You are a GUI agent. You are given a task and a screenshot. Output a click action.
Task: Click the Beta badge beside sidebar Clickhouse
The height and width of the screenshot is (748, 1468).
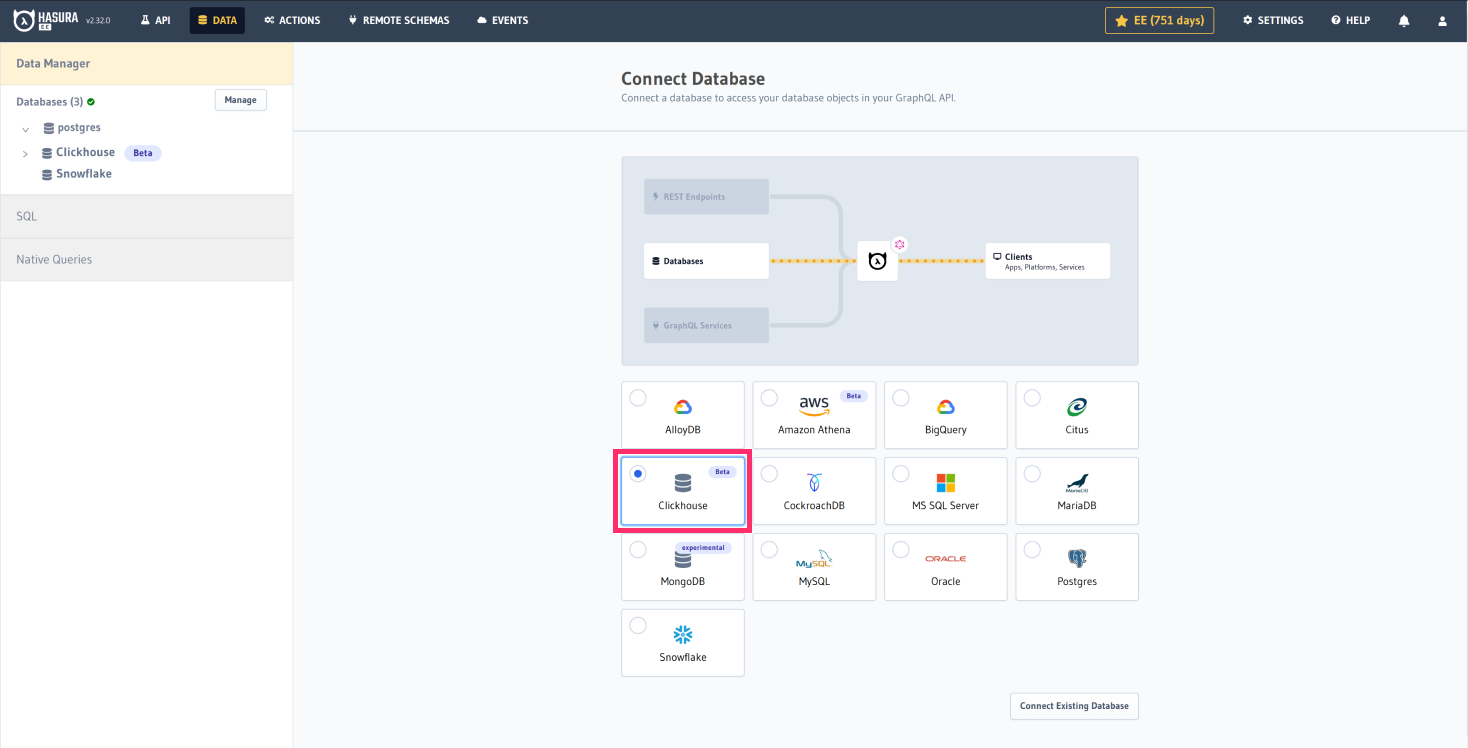point(143,153)
